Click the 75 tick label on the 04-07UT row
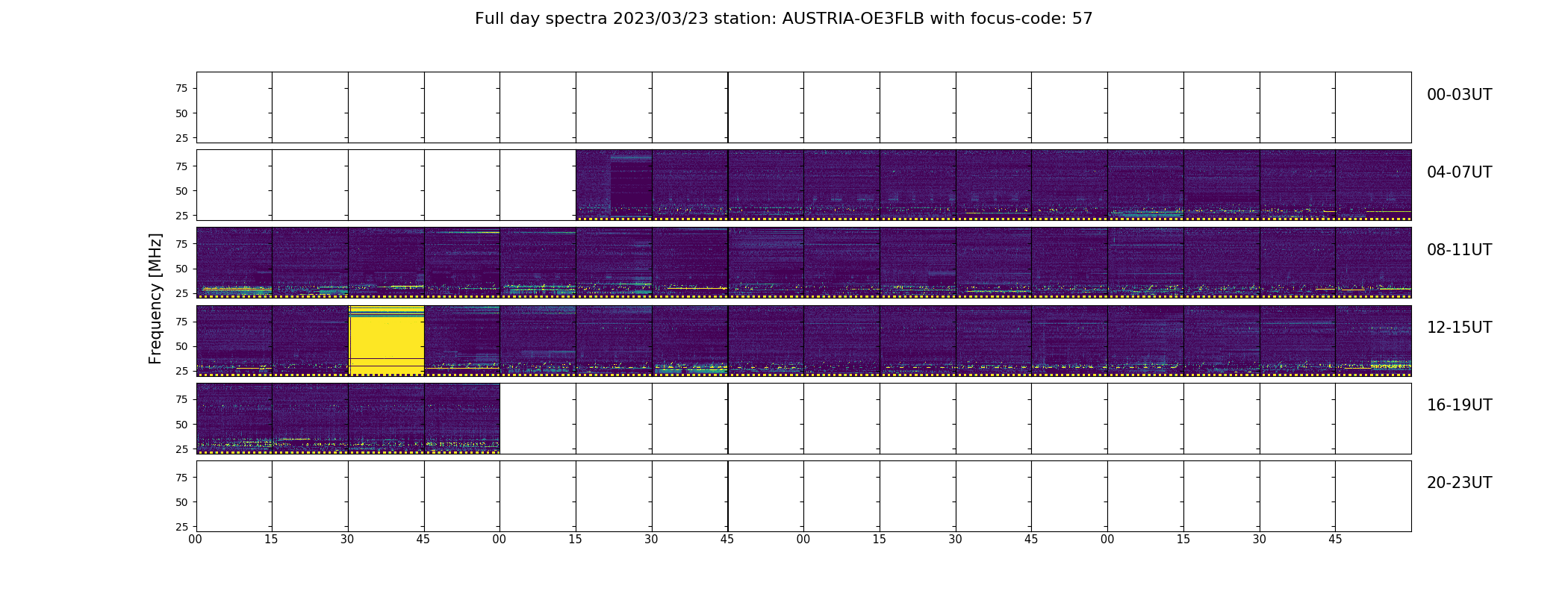 181,166
